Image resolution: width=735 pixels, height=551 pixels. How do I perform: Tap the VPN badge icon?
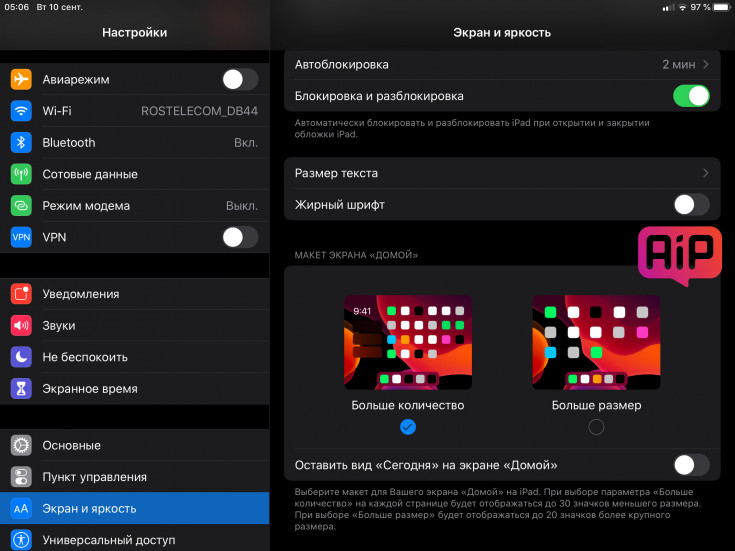21,237
